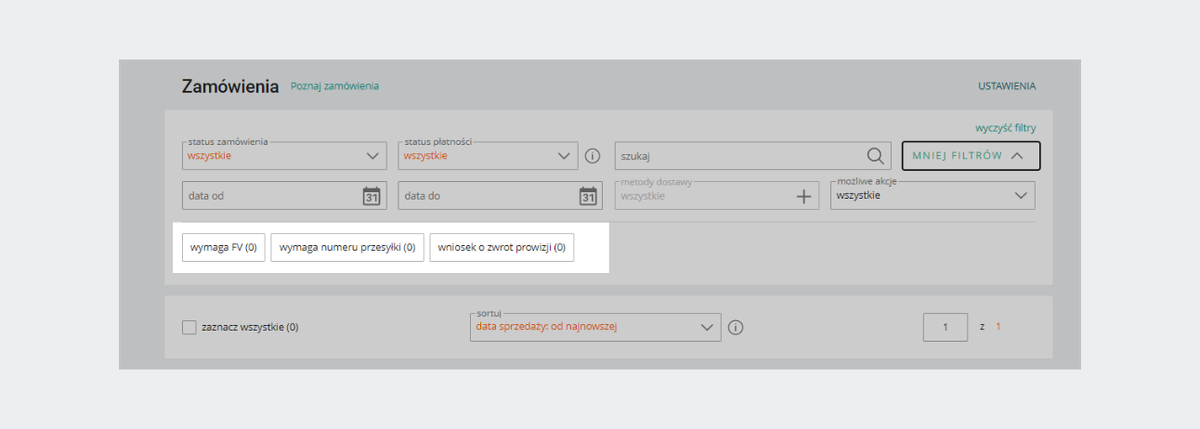Expand the 'status płatności' dropdown
Screen dimensions: 1200x429
point(488,155)
